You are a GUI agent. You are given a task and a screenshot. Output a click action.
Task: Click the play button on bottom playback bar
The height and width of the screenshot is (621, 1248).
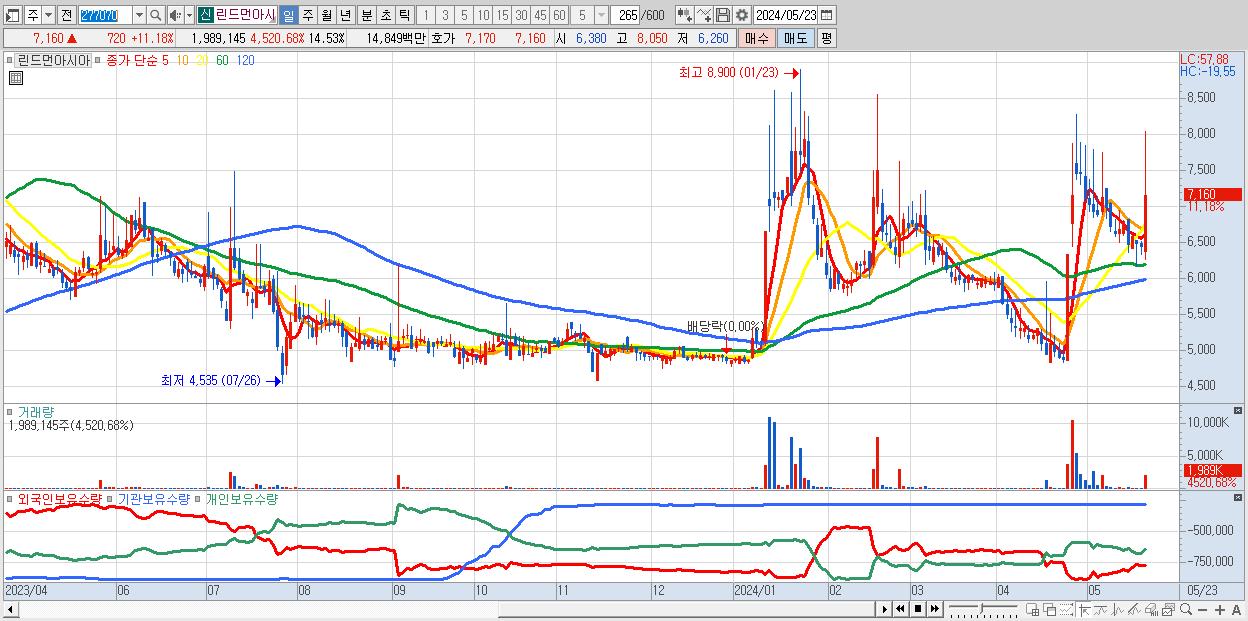click(x=884, y=609)
